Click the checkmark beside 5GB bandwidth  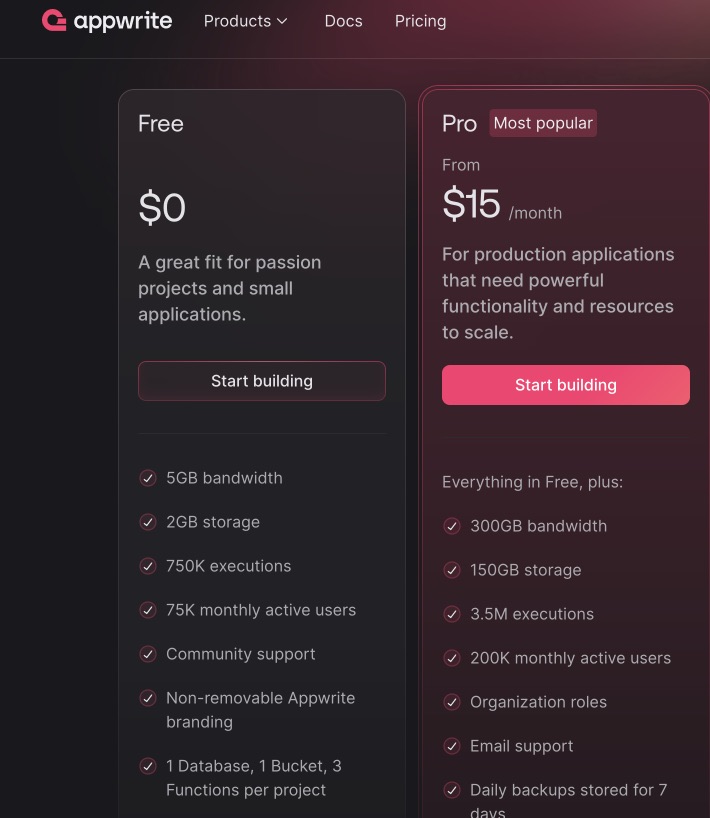click(x=148, y=478)
